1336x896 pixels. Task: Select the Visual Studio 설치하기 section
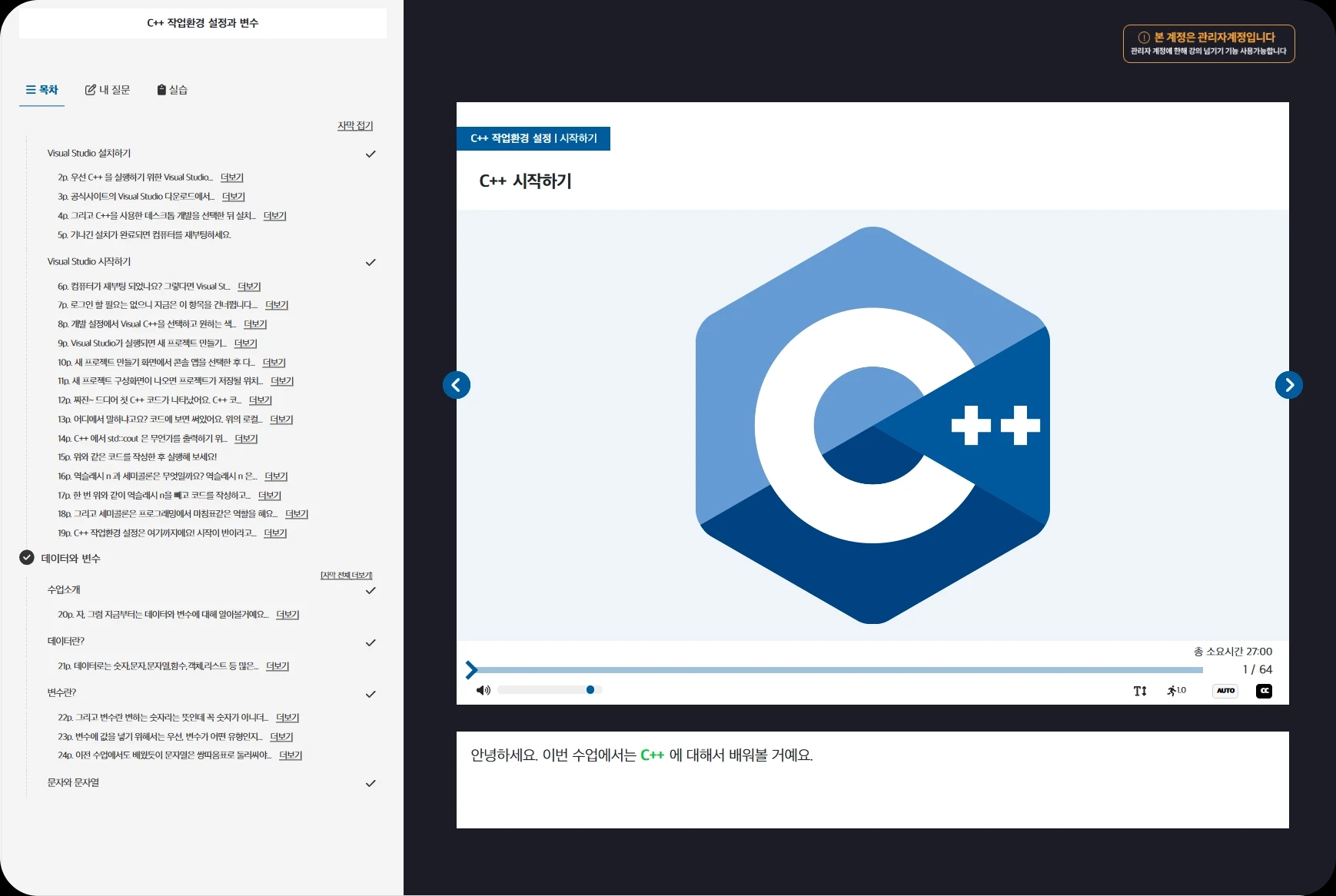89,154
